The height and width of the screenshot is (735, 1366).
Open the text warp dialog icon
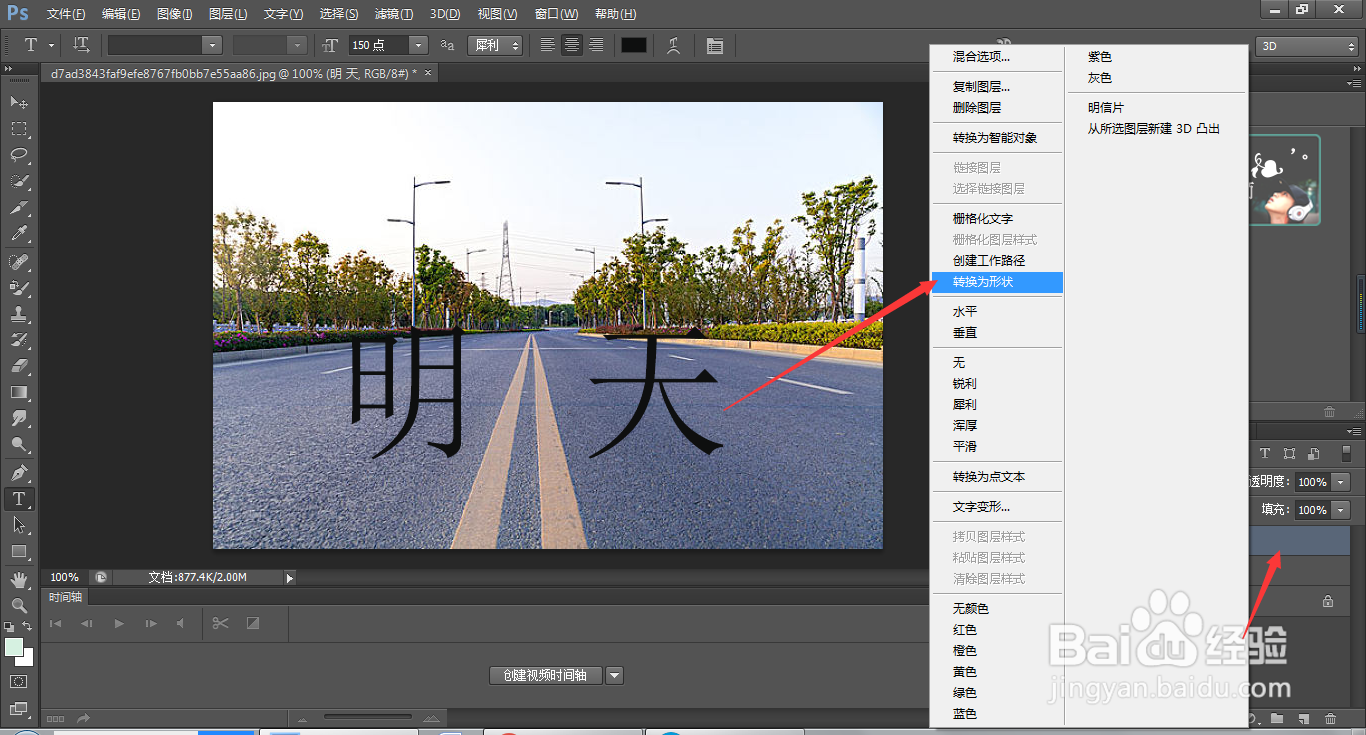(675, 44)
